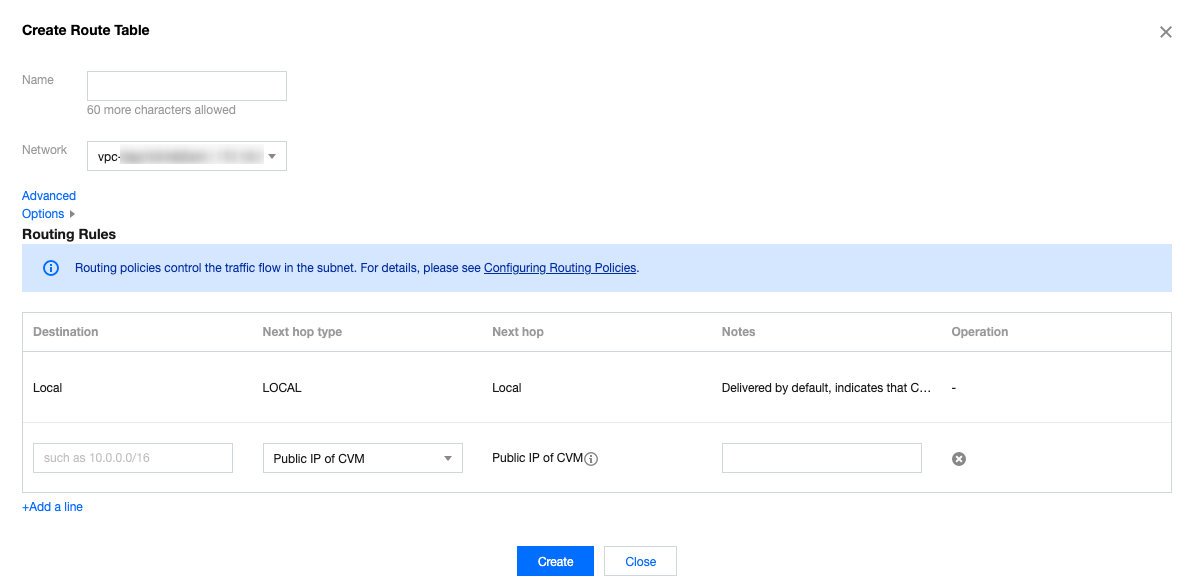Click the Next hop column header
The width and height of the screenshot is (1185, 588).
[518, 332]
